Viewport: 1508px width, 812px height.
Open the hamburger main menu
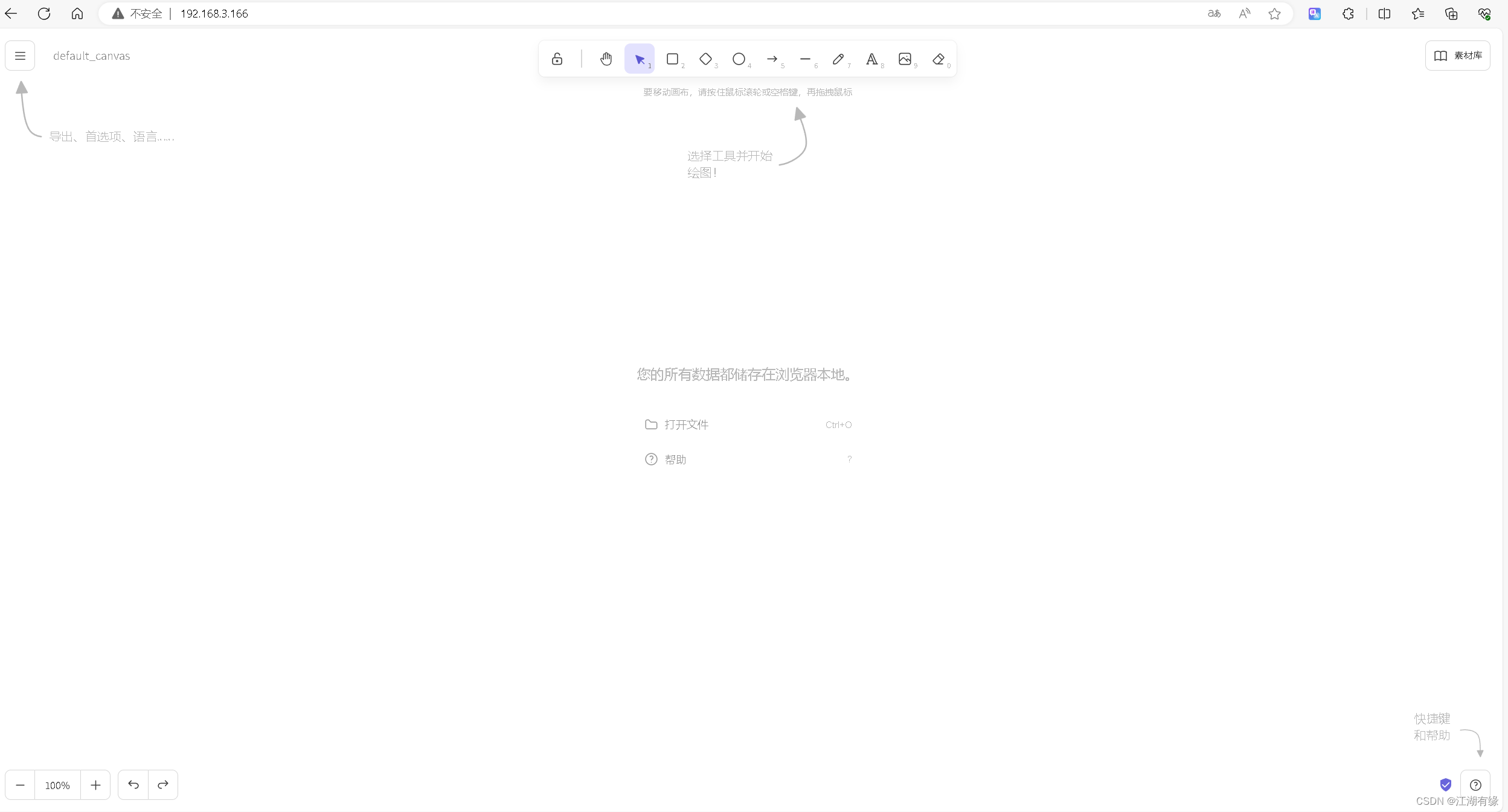point(20,56)
